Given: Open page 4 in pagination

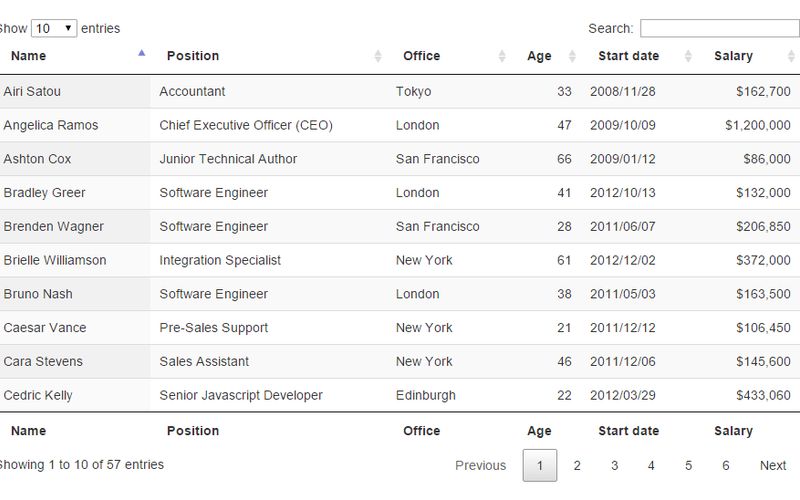Looking at the screenshot, I should (x=651, y=465).
